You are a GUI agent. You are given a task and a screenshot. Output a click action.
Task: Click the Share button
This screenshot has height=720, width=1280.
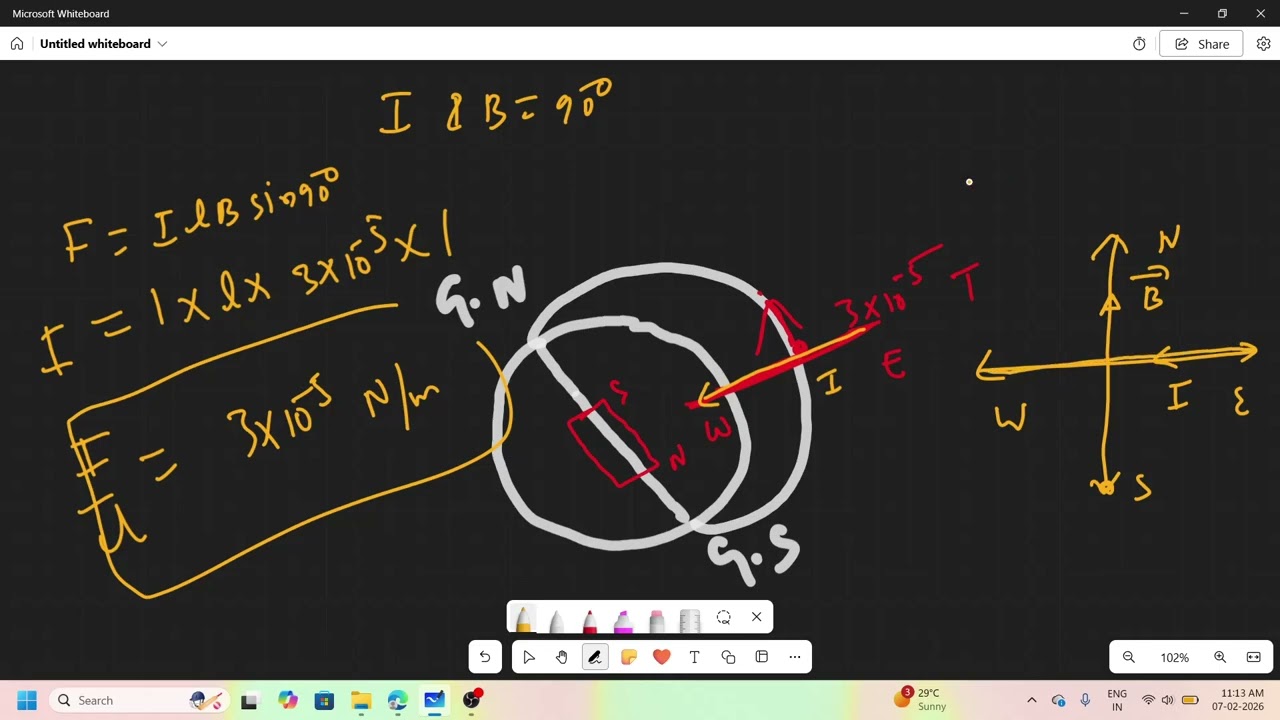(x=1201, y=44)
